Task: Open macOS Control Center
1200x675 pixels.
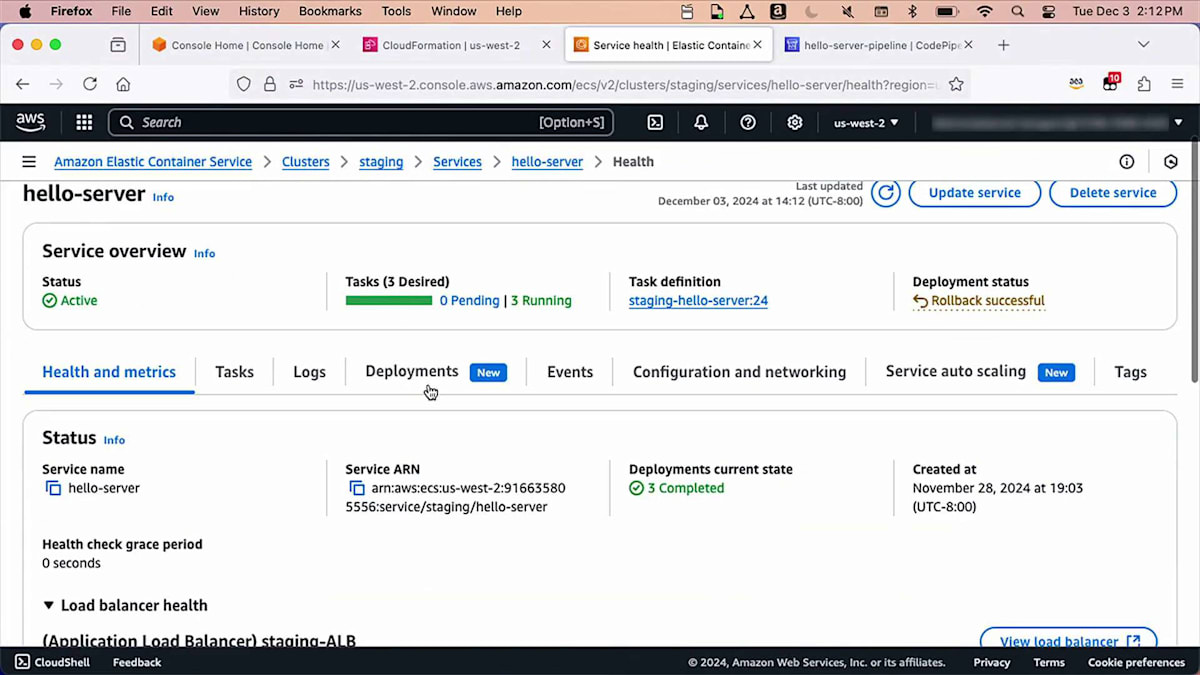Action: pos(1048,12)
